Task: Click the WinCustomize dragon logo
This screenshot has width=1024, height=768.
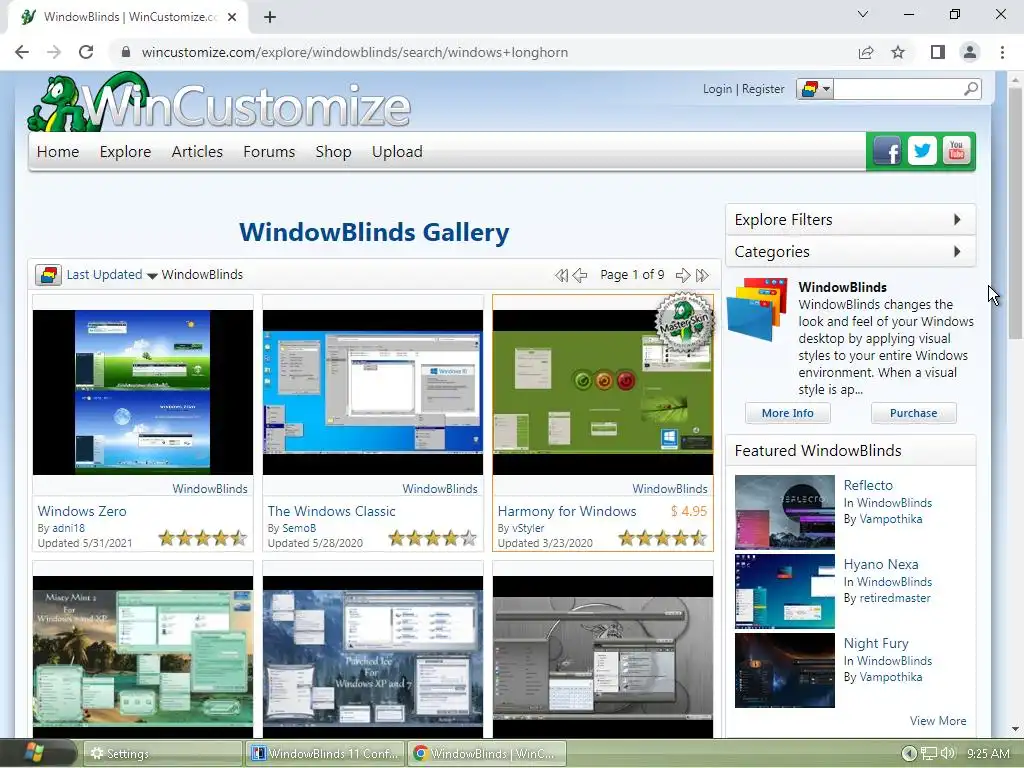Action: [x=218, y=103]
